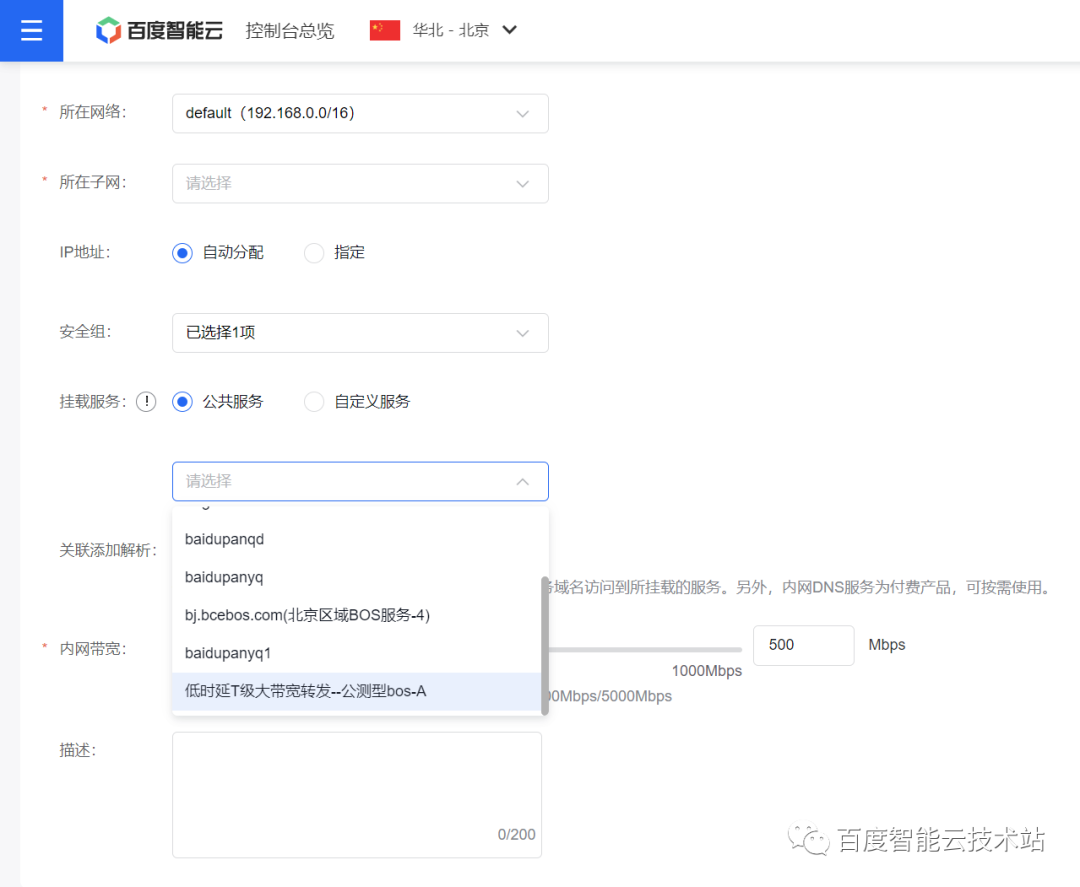This screenshot has width=1080, height=887.
Task: Click the 1000Mbps slider label
Action: 707,671
